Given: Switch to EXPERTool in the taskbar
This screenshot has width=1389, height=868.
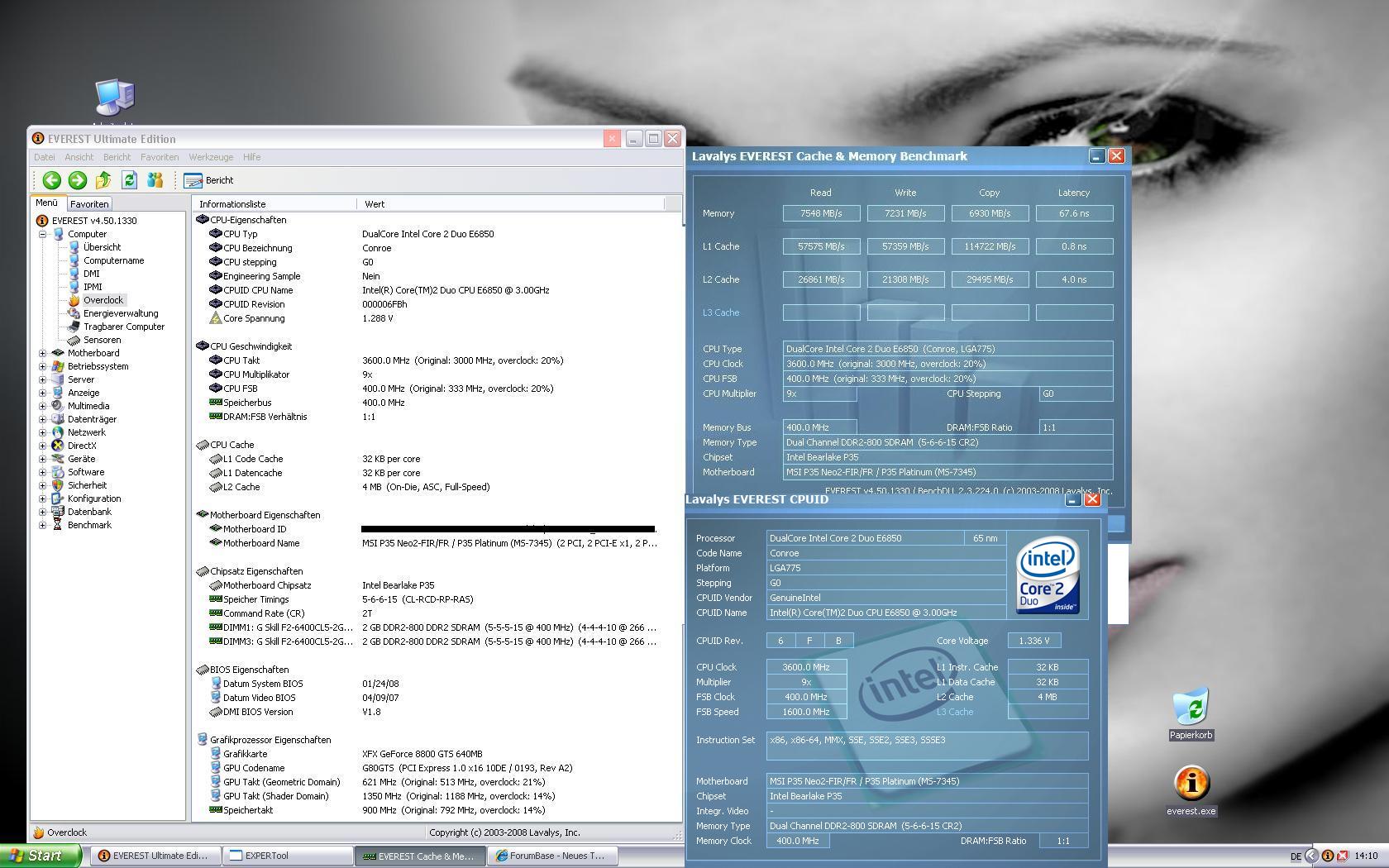Looking at the screenshot, I should click(288, 856).
